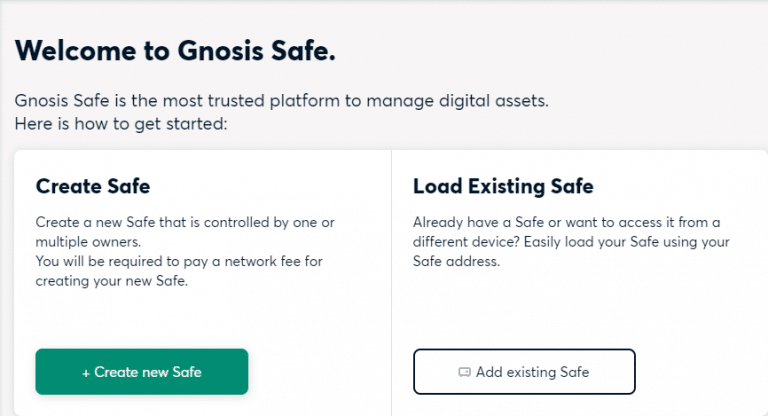The height and width of the screenshot is (416, 768).
Task: Click the 'pay a network fee' sentence
Action: (x=179, y=261)
